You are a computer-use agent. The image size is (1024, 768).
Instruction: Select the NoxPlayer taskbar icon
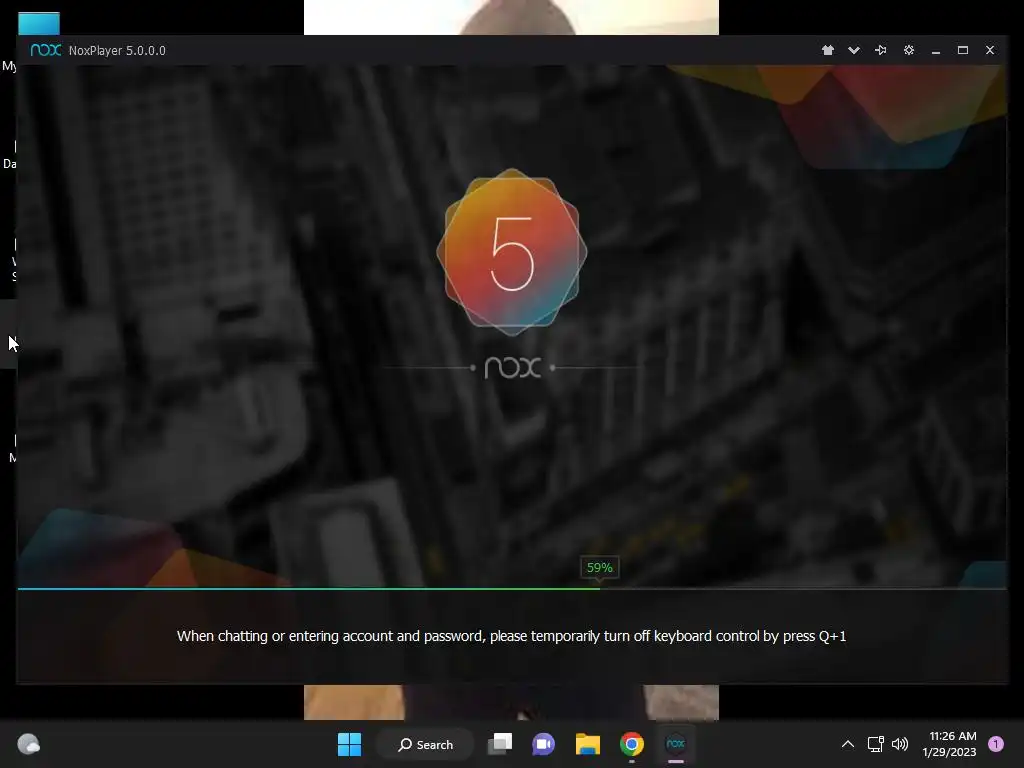(x=675, y=744)
